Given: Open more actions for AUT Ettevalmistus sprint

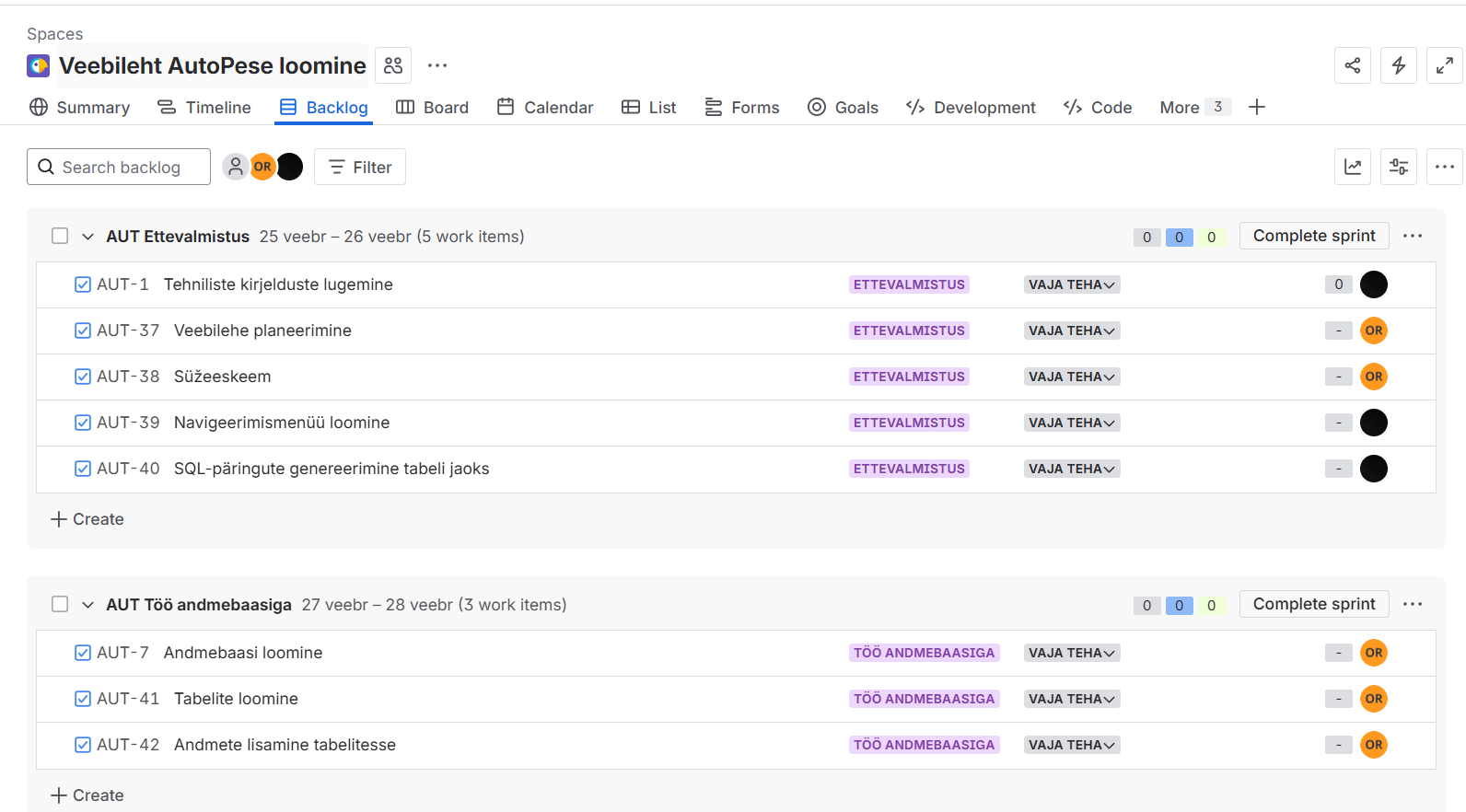Looking at the screenshot, I should pyautogui.click(x=1412, y=237).
